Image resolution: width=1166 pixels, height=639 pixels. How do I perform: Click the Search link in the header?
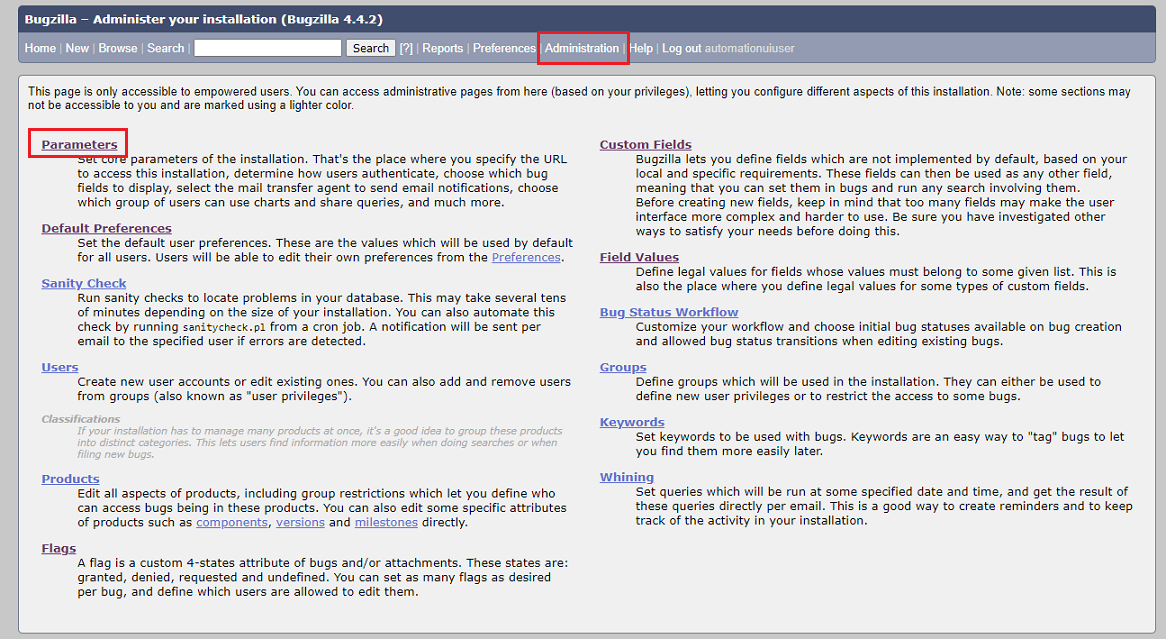165,48
